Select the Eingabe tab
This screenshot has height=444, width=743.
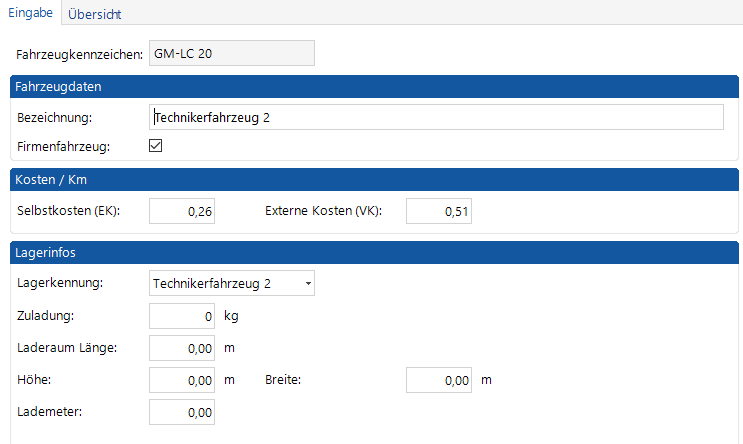pyautogui.click(x=30, y=13)
